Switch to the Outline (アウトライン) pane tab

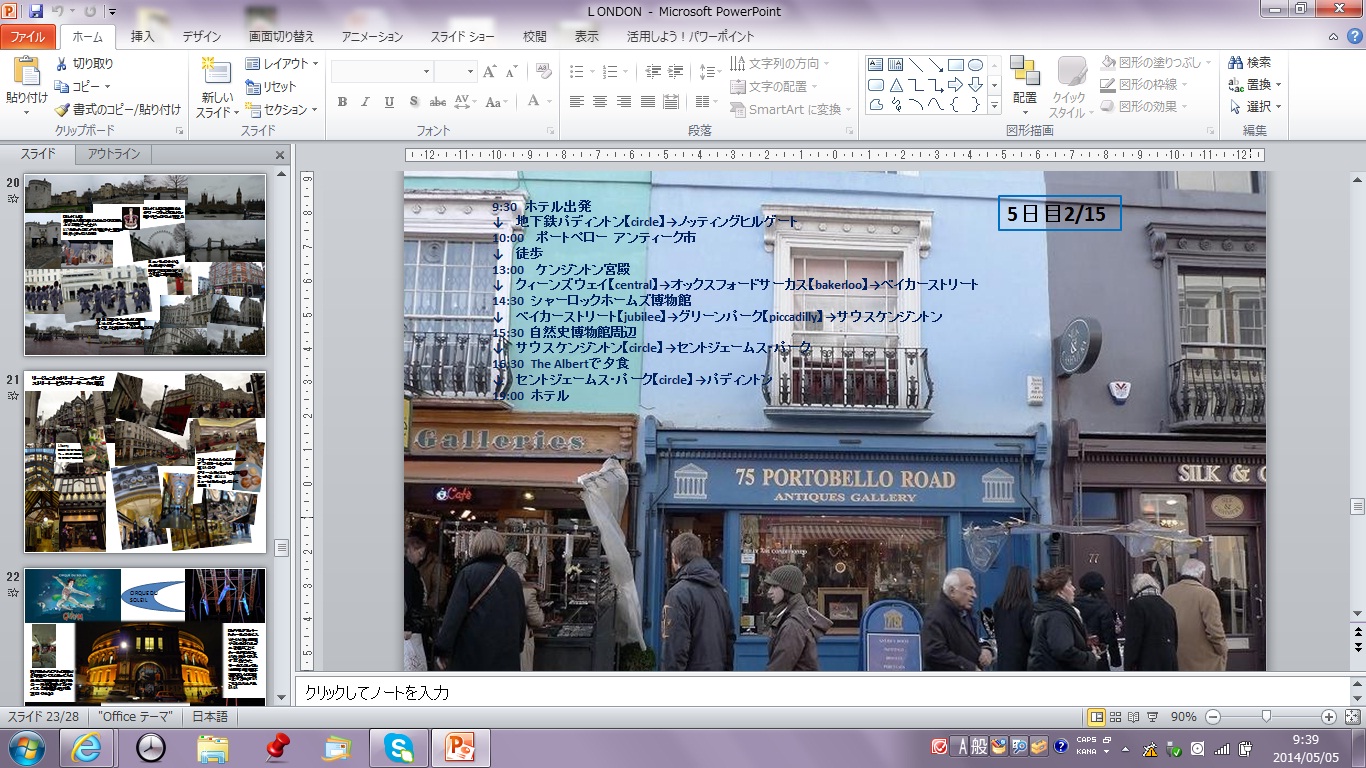pyautogui.click(x=113, y=154)
